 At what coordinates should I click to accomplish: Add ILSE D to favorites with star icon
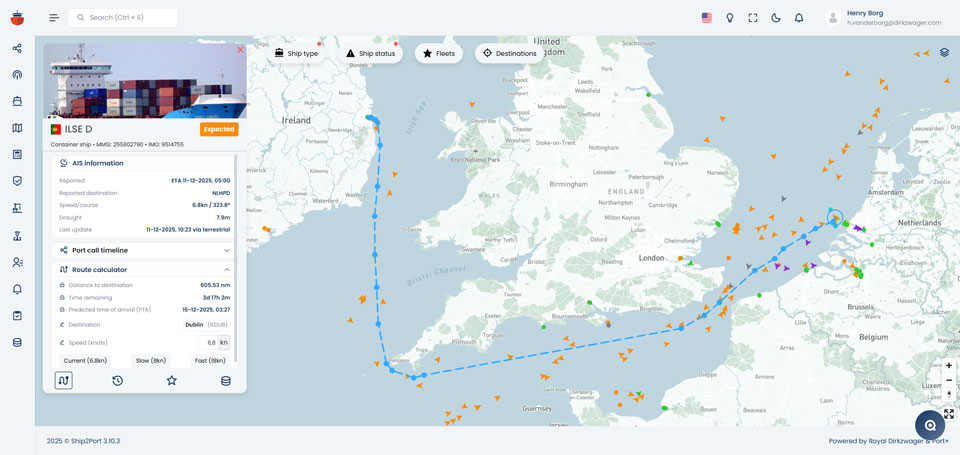(172, 380)
